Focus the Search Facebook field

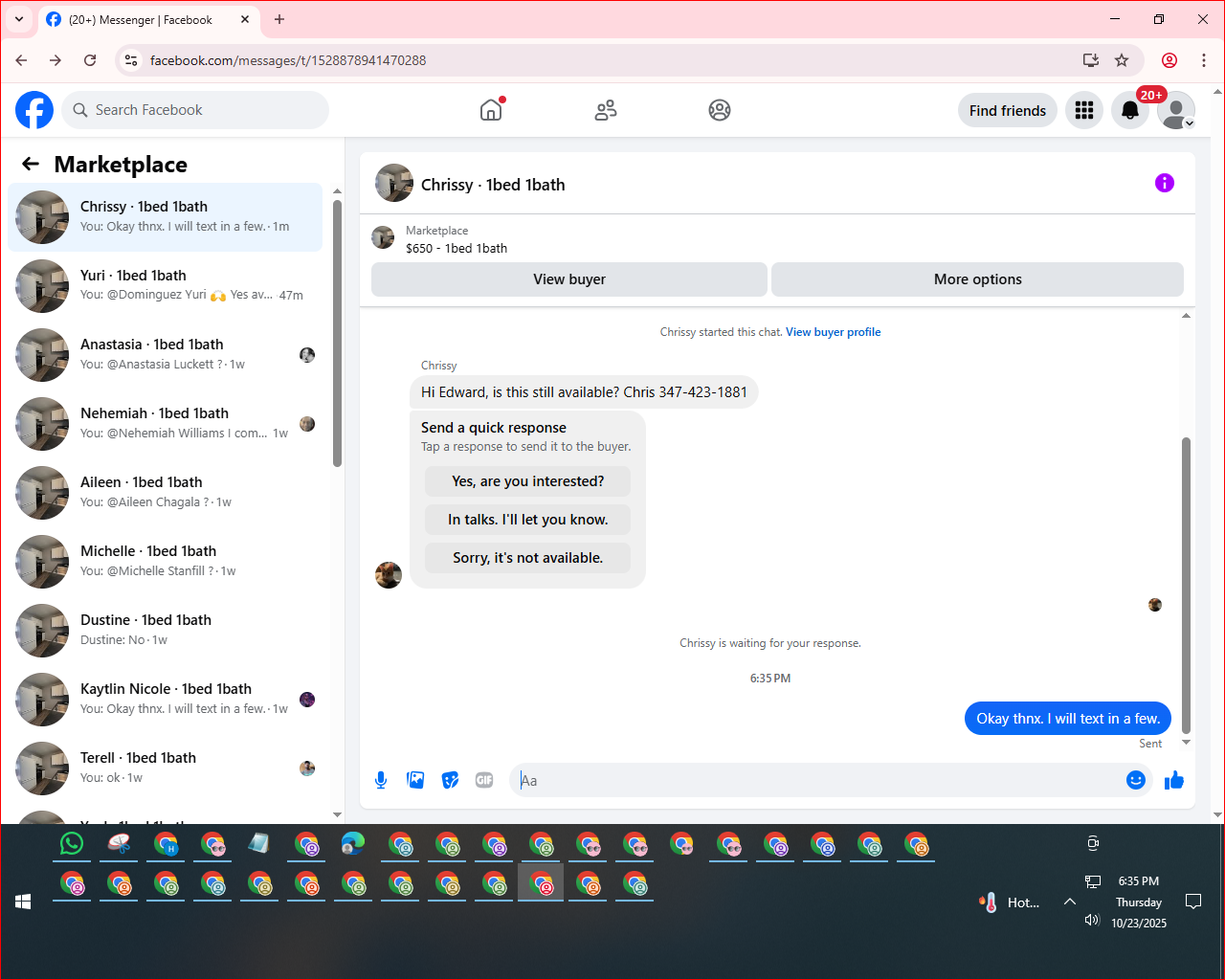click(195, 110)
